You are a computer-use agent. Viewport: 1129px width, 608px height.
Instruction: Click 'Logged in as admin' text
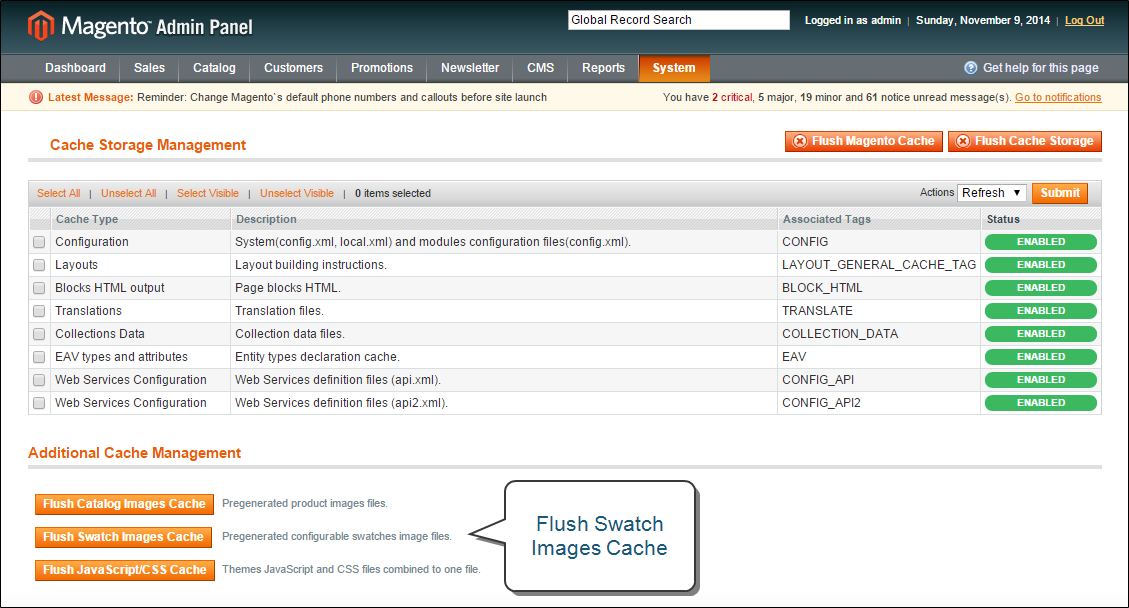[853, 20]
